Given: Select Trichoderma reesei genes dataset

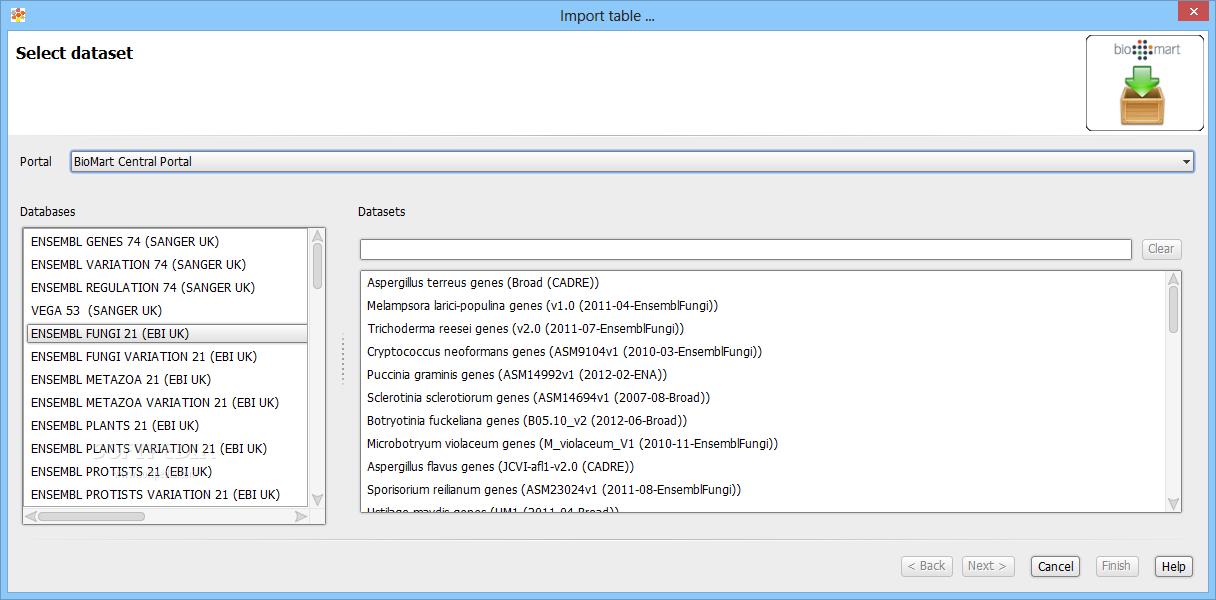Looking at the screenshot, I should click(x=762, y=329).
